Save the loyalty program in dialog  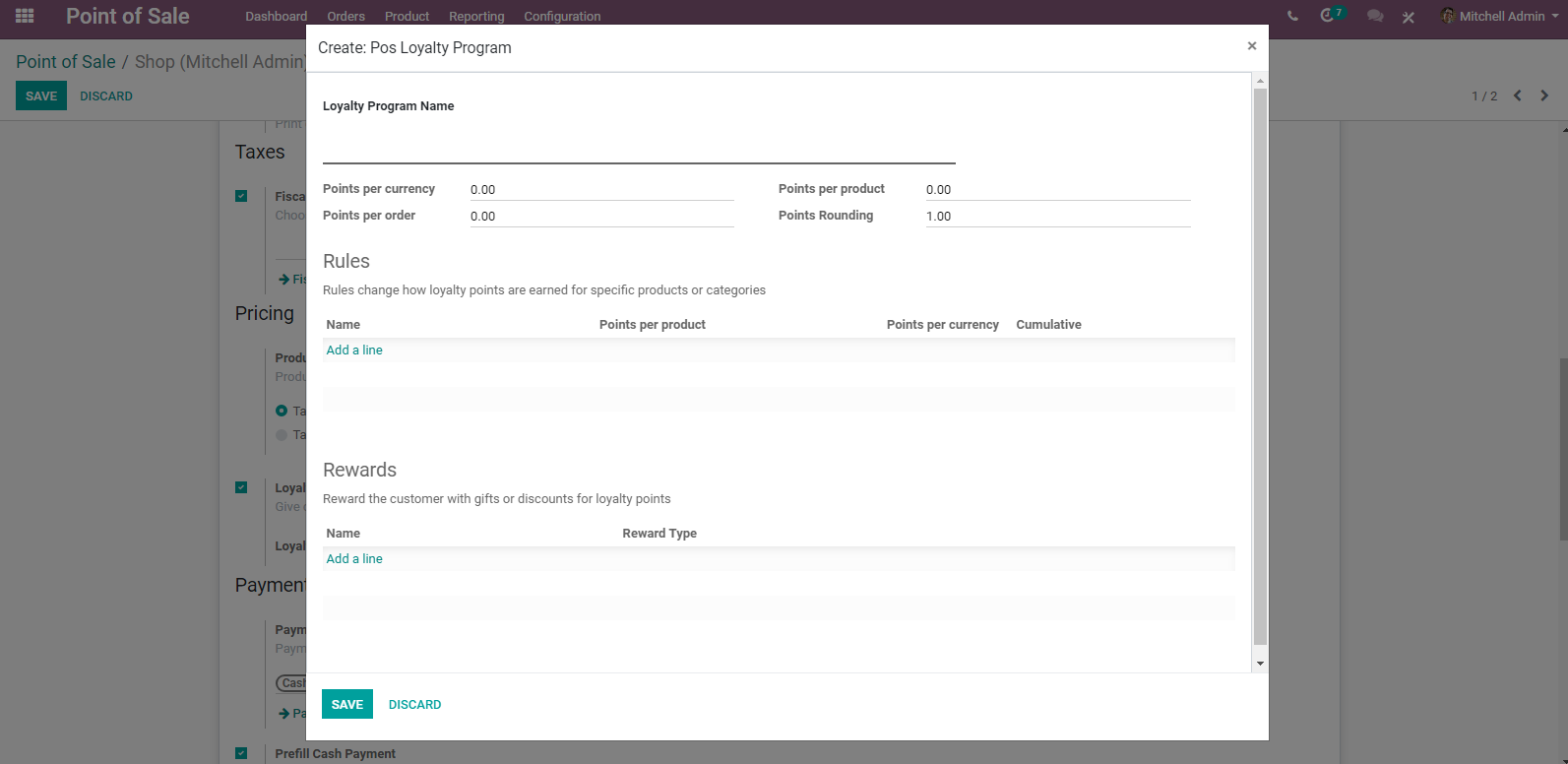(347, 704)
